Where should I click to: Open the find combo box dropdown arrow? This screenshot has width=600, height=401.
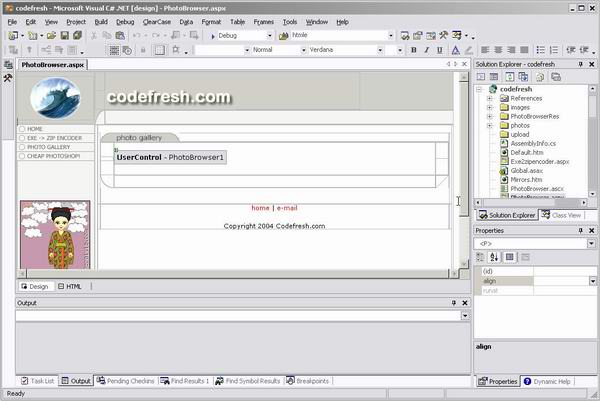(391, 36)
